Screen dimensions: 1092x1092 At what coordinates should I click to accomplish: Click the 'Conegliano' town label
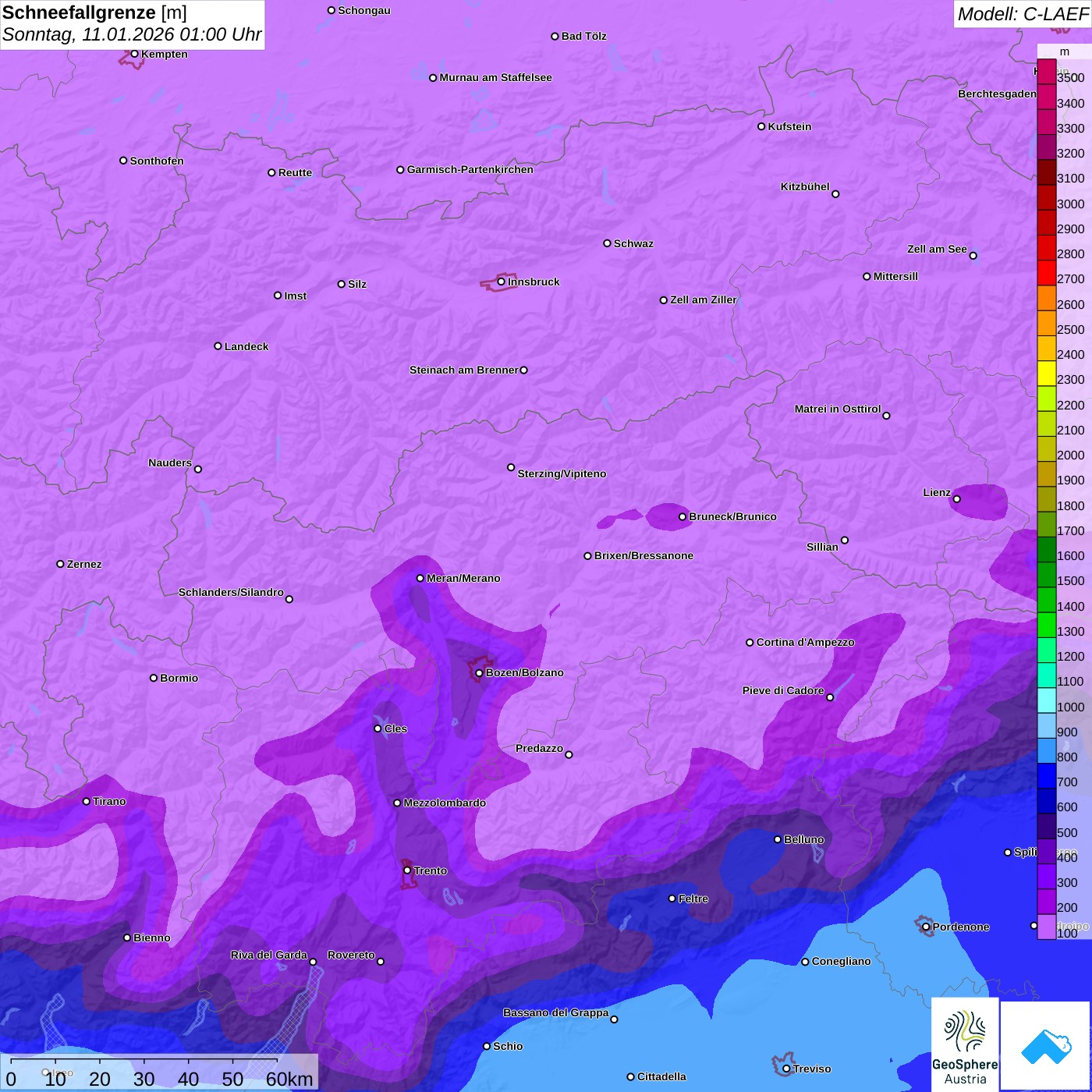point(841,961)
